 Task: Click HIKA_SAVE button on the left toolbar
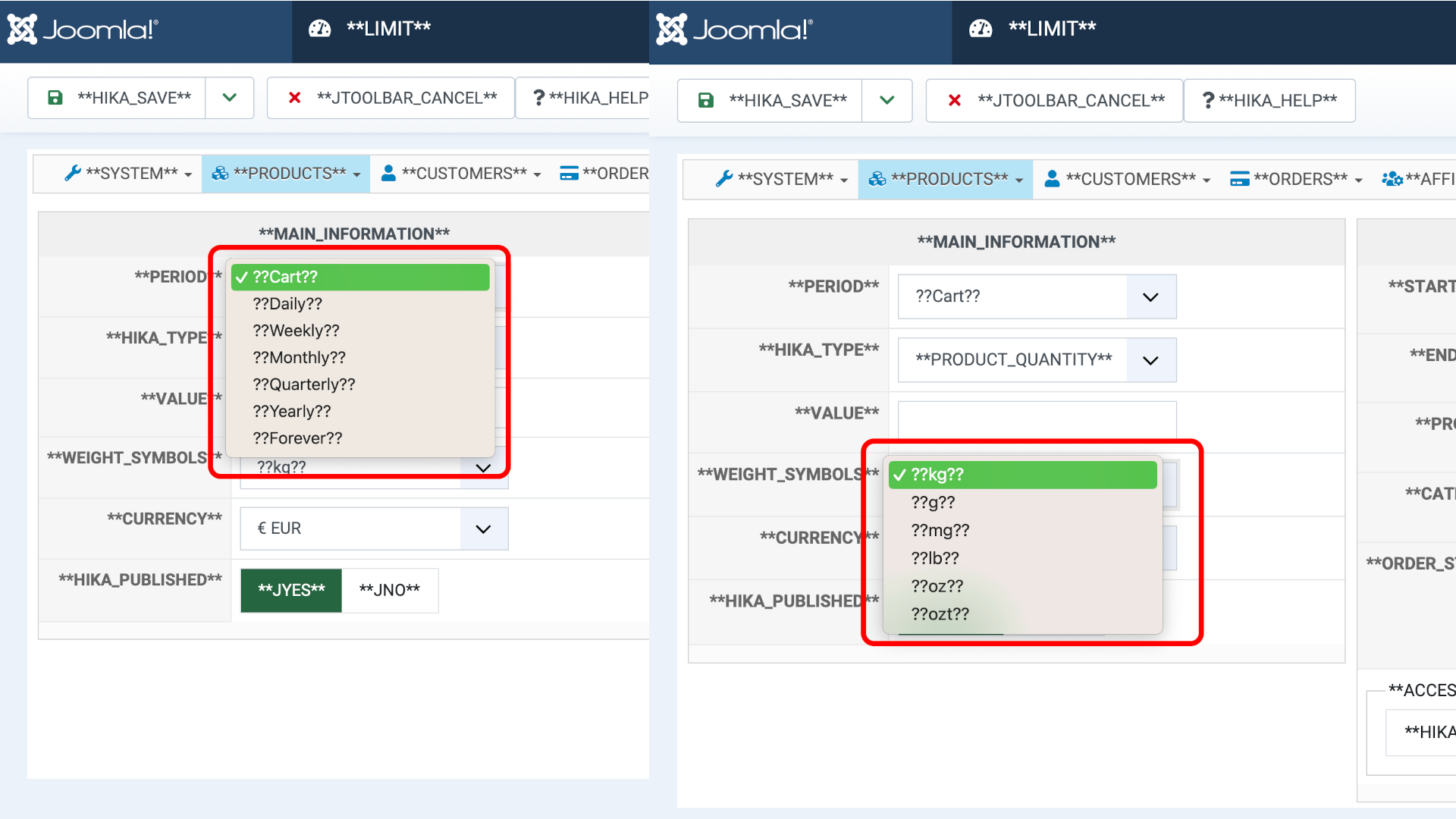pyautogui.click(x=118, y=98)
